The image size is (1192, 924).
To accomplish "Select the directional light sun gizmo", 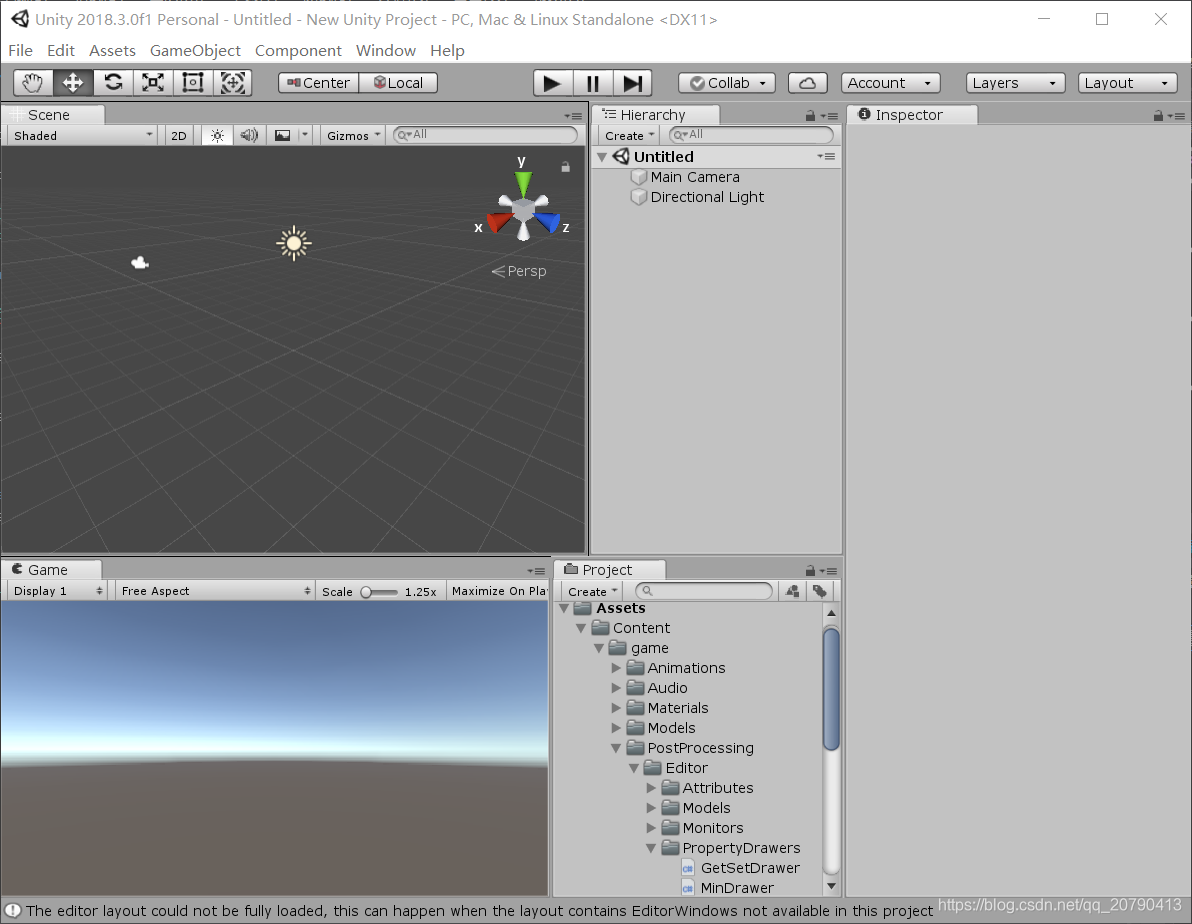I will [x=293, y=243].
